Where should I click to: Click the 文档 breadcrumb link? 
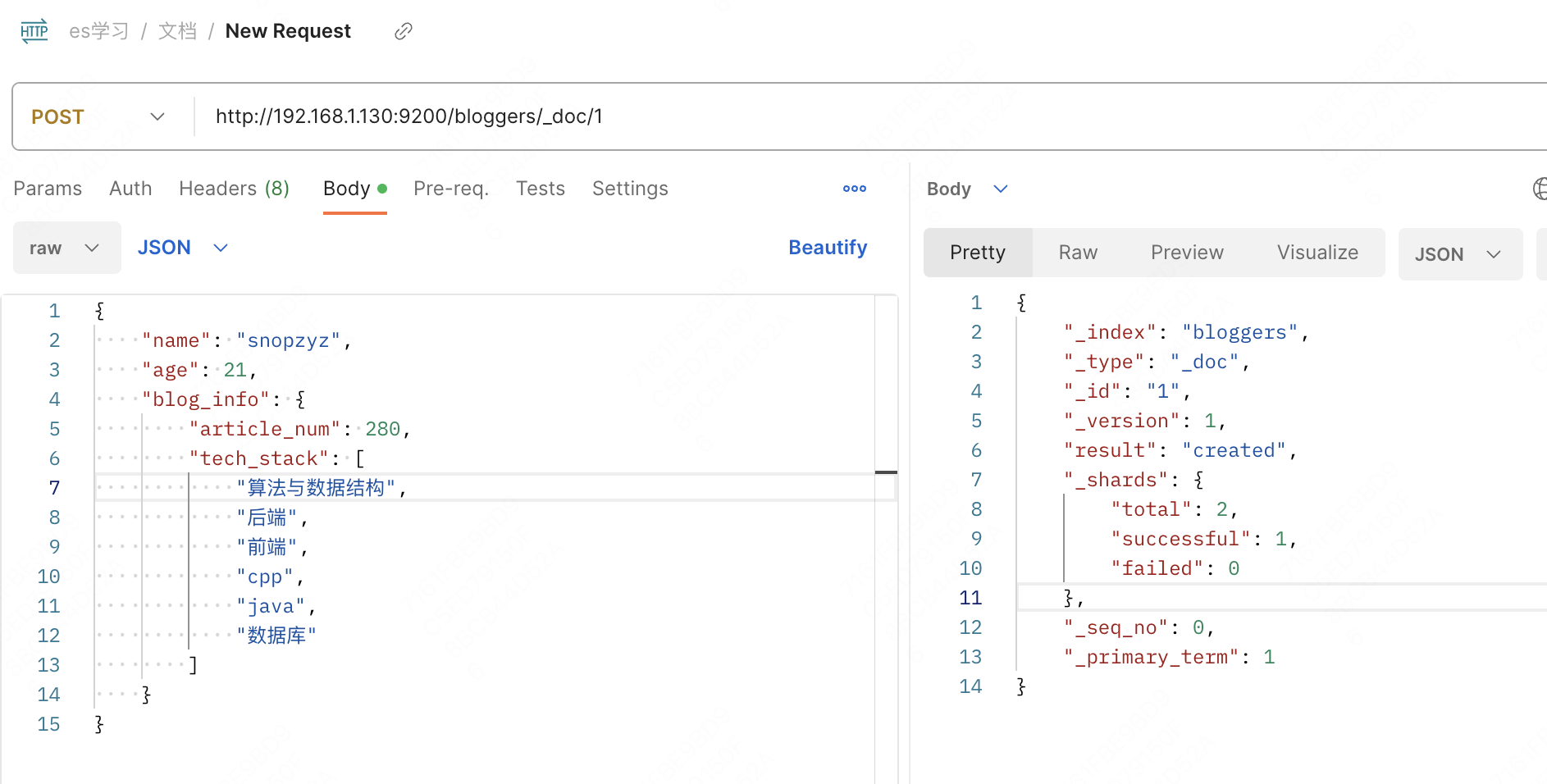(x=177, y=31)
